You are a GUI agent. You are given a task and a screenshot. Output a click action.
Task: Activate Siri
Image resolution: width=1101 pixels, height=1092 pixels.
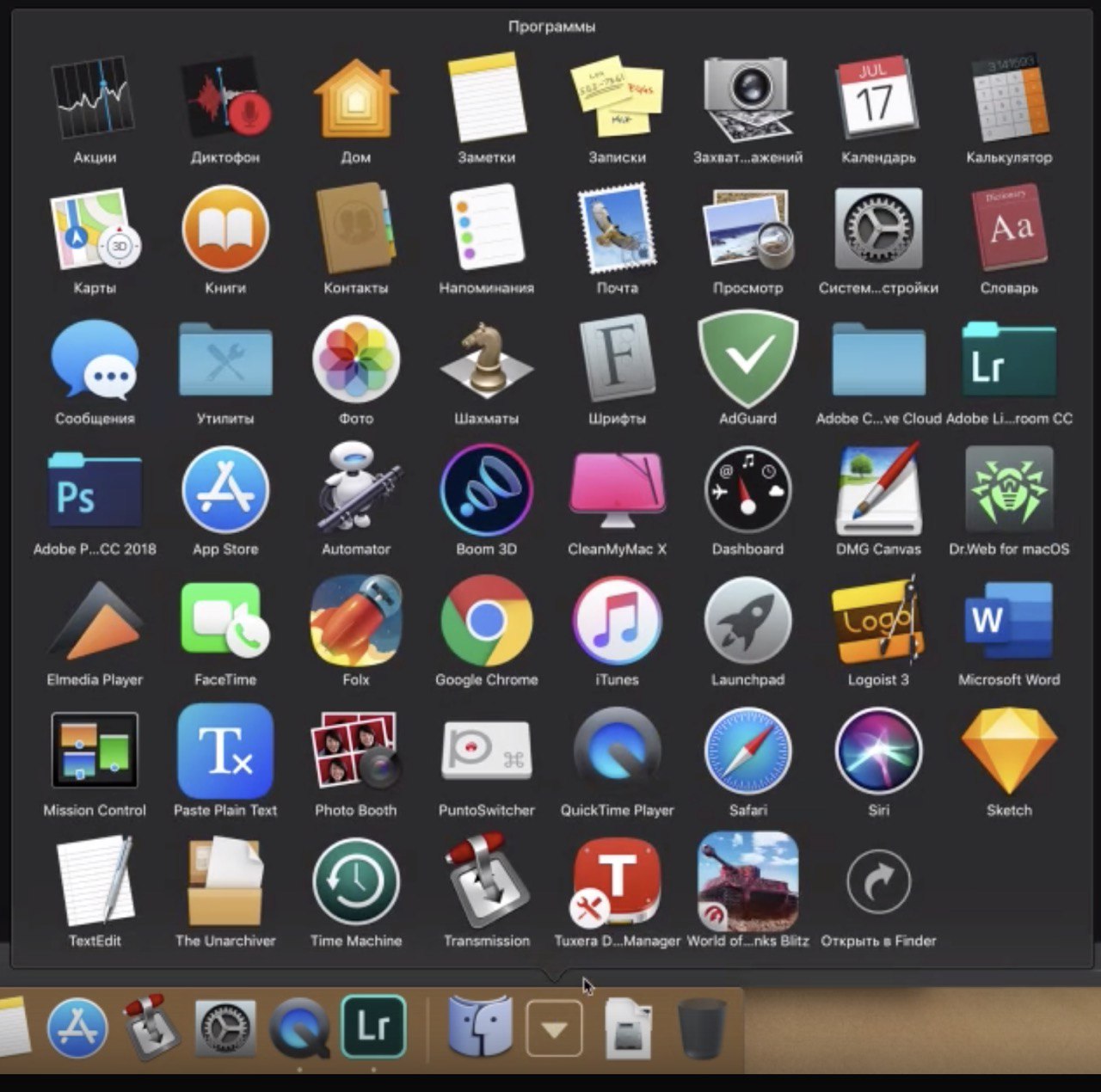(878, 751)
